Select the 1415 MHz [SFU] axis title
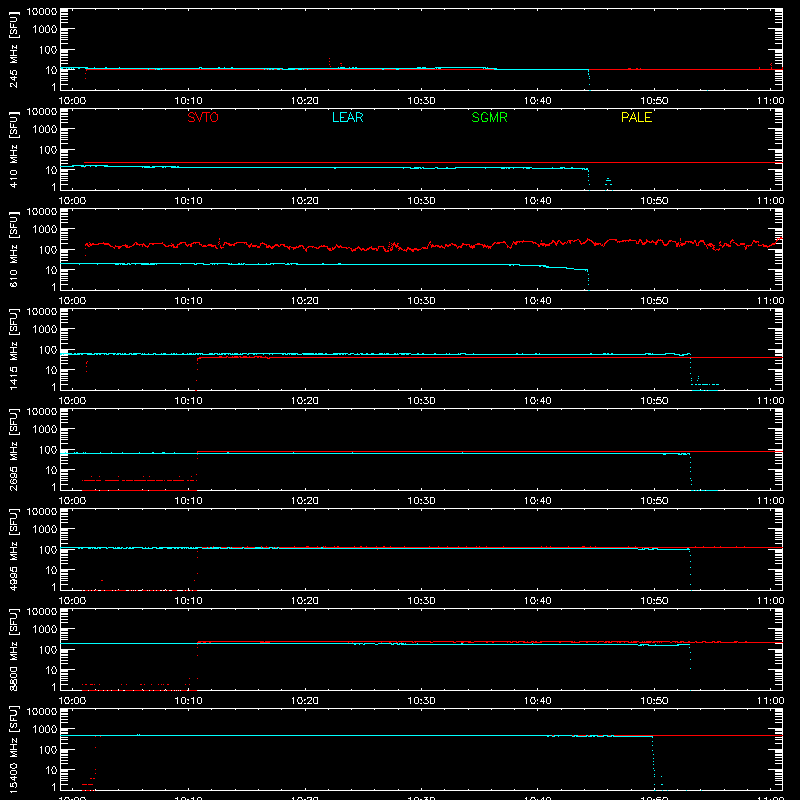The height and width of the screenshot is (800, 800). tap(13, 350)
